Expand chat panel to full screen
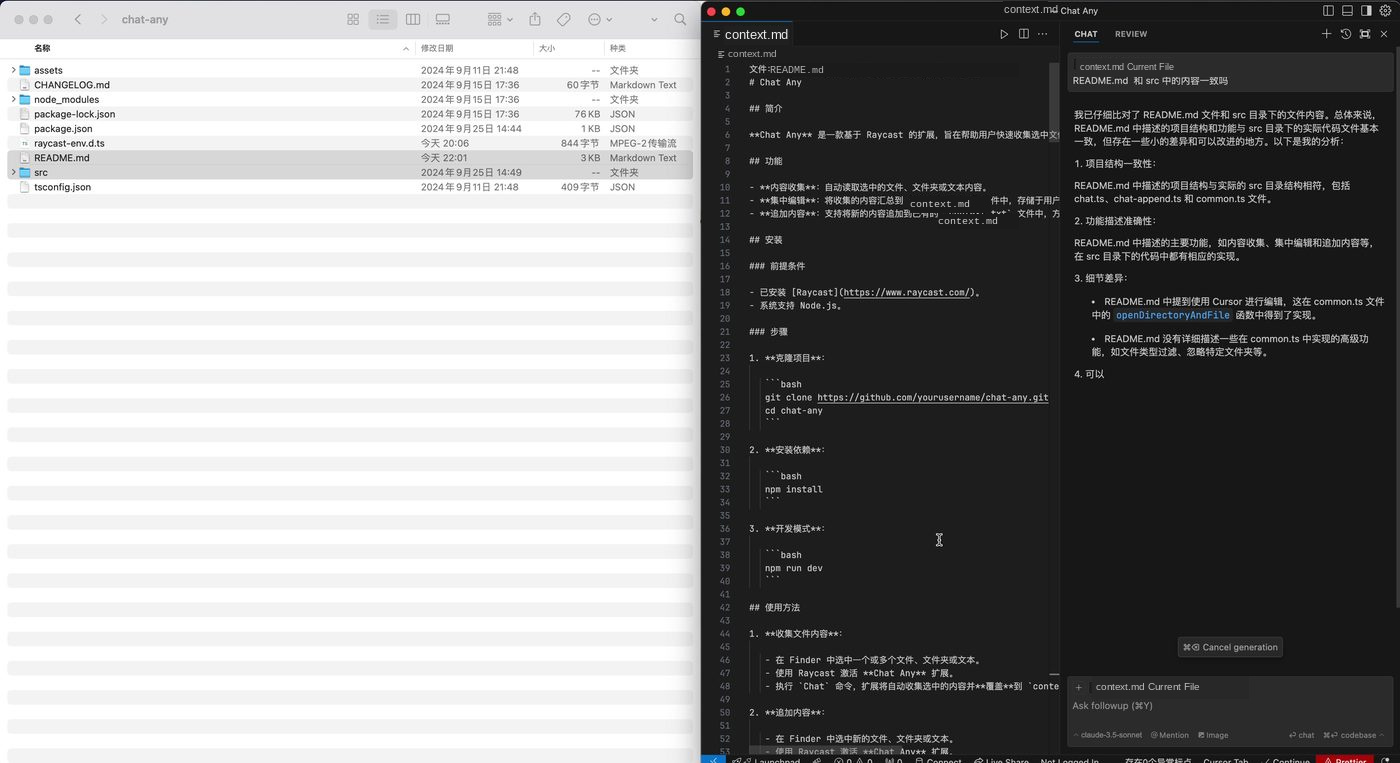 click(1365, 34)
